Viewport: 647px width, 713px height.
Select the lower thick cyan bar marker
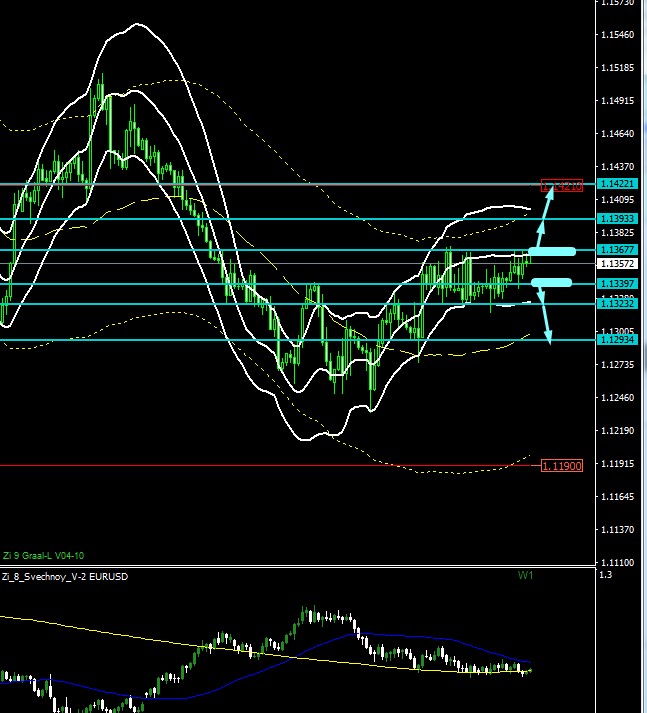pyautogui.click(x=551, y=283)
